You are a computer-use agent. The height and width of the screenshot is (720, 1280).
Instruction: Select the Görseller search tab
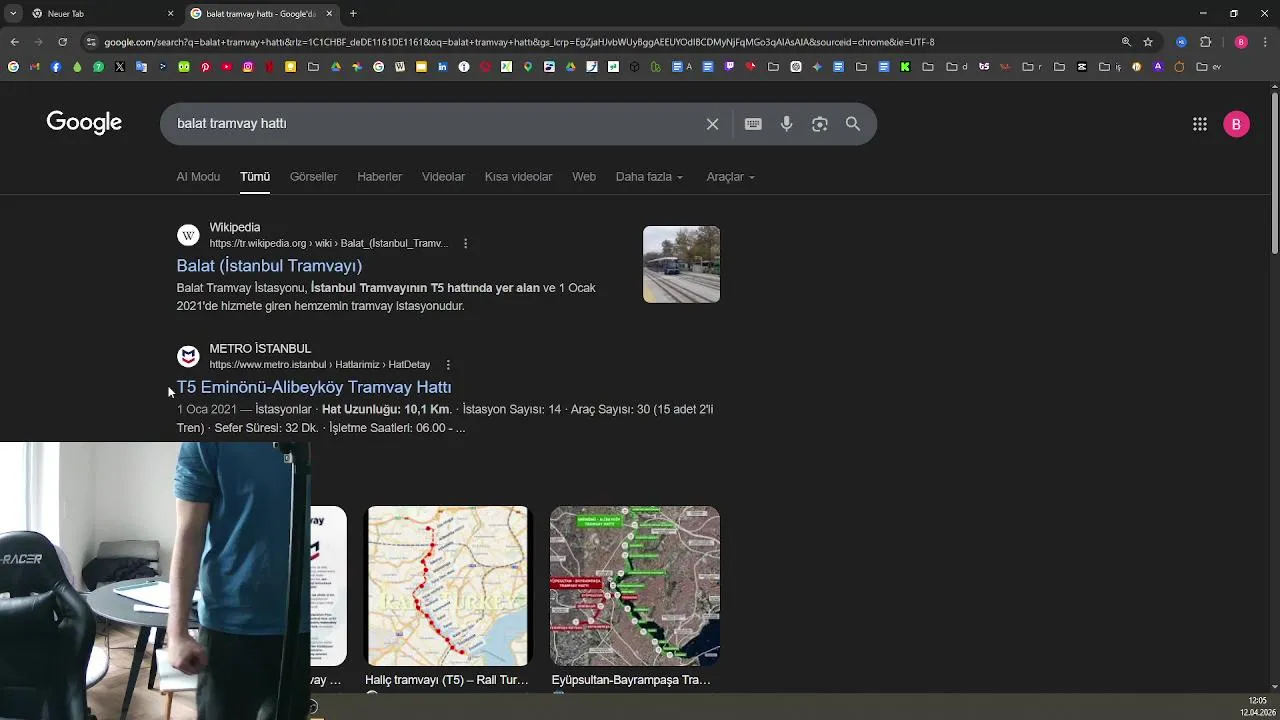click(x=313, y=177)
